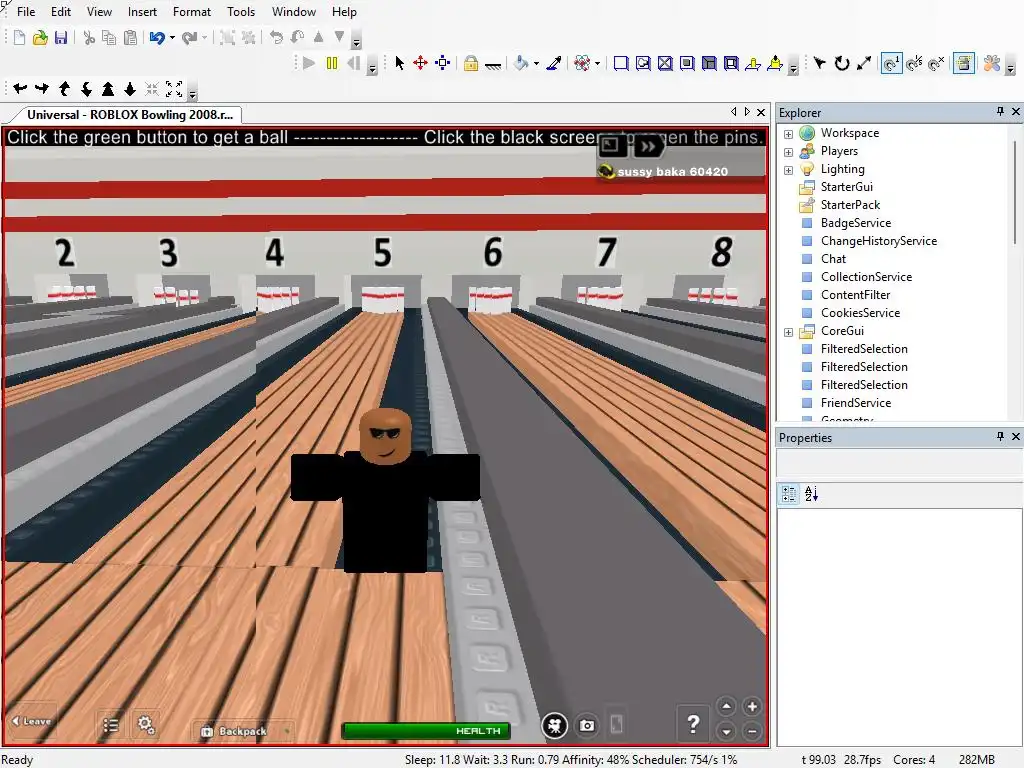
Task: Expand the CoreGui tree node
Action: coord(788,332)
